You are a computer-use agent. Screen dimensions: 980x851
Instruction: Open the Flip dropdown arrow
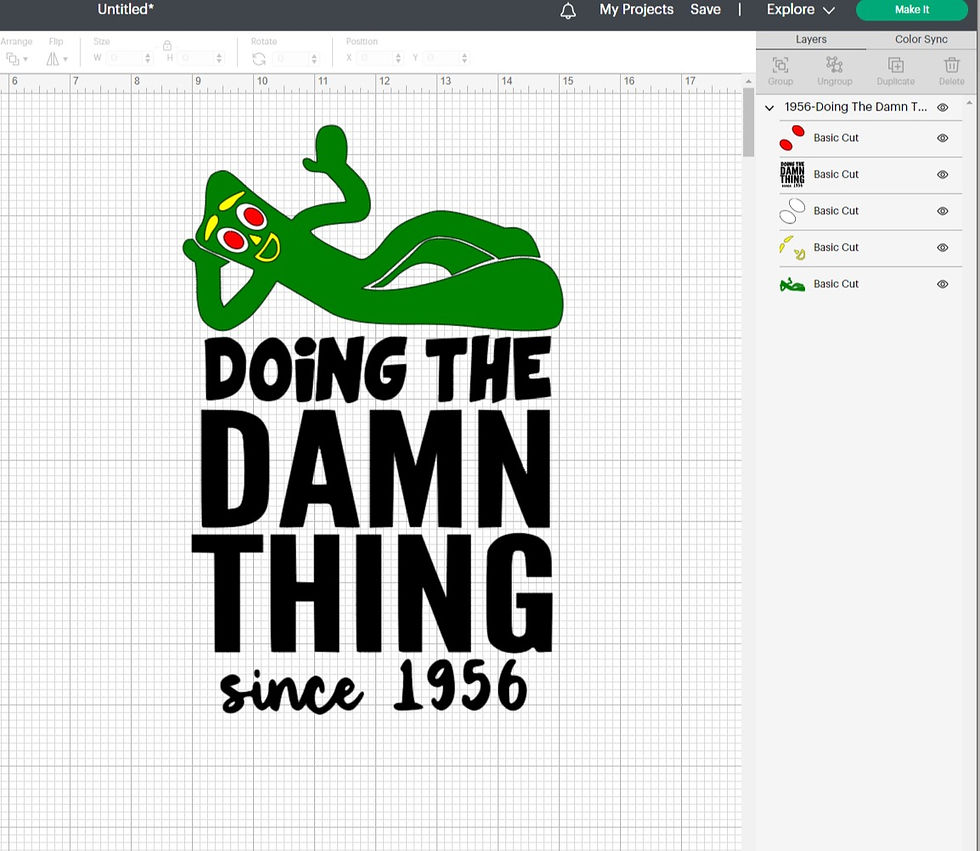[x=65, y=59]
